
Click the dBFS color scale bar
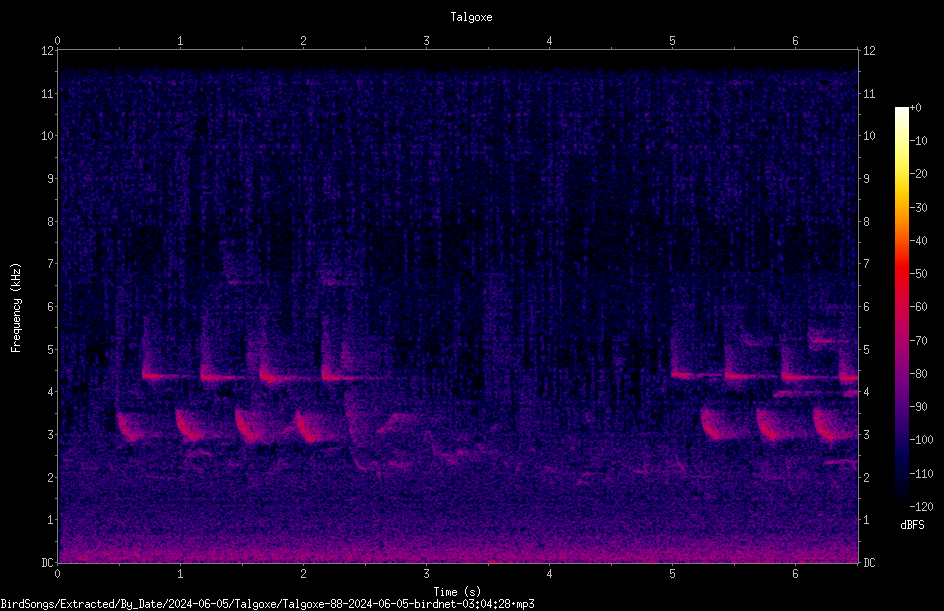pos(901,306)
